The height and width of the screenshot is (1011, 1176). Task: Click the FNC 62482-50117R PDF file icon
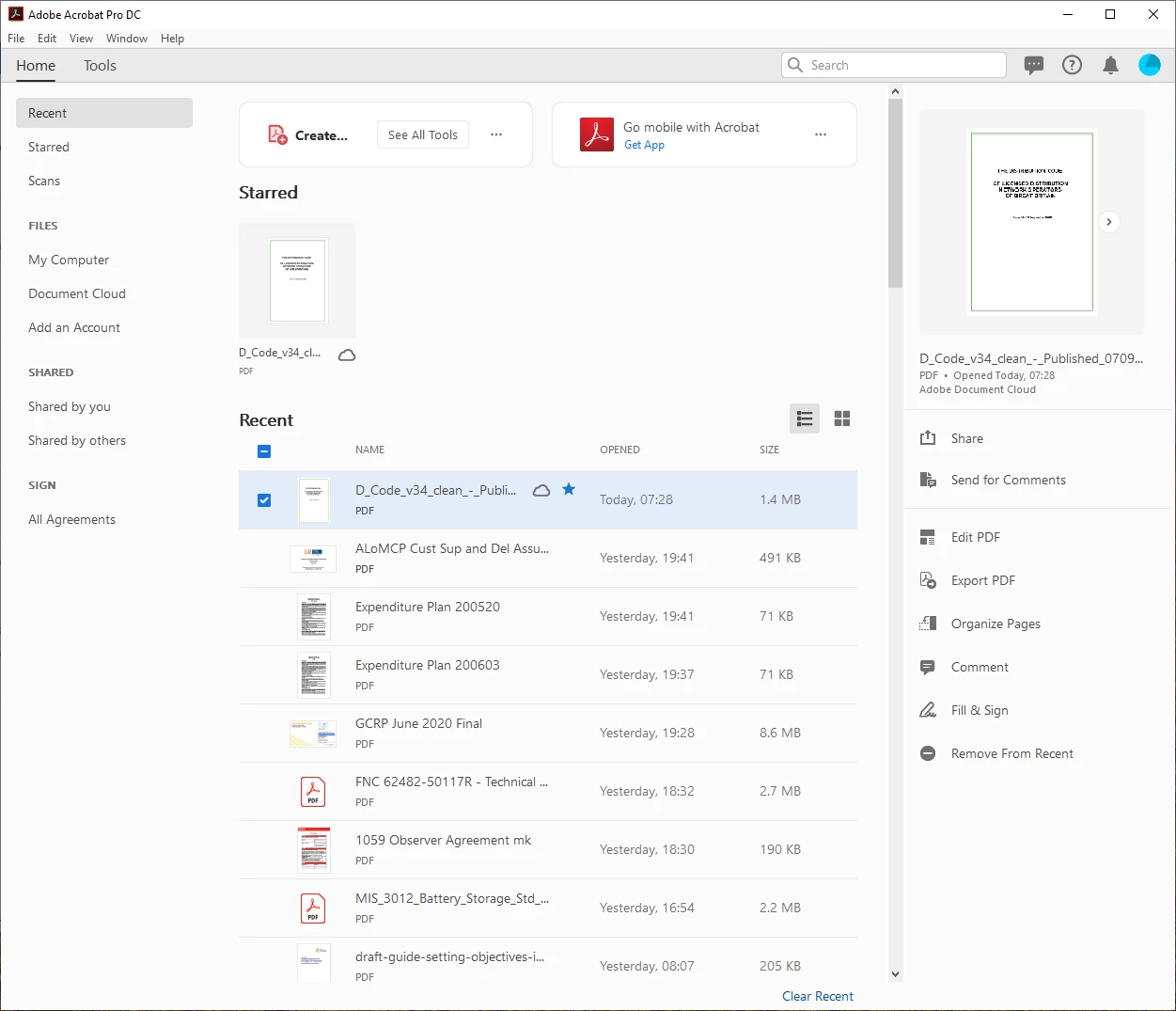[x=313, y=792]
